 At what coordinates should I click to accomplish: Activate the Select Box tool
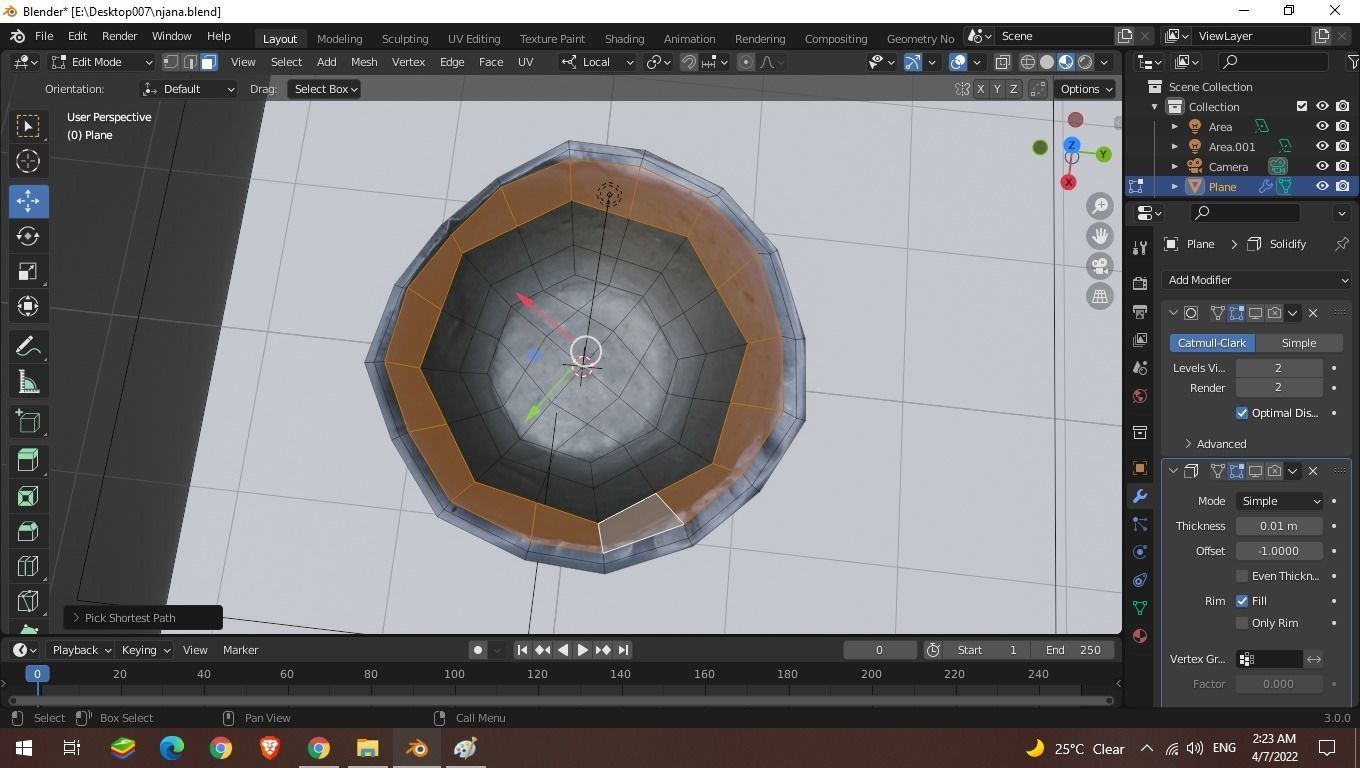click(28, 125)
